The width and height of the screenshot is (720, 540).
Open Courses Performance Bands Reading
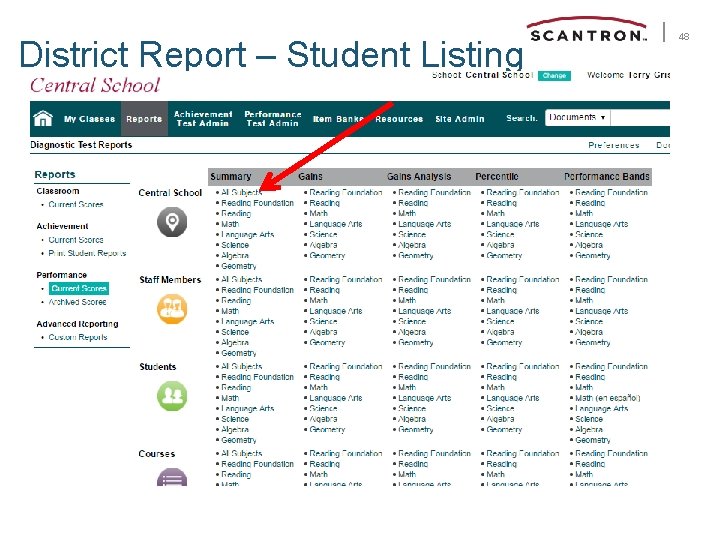coord(590,464)
